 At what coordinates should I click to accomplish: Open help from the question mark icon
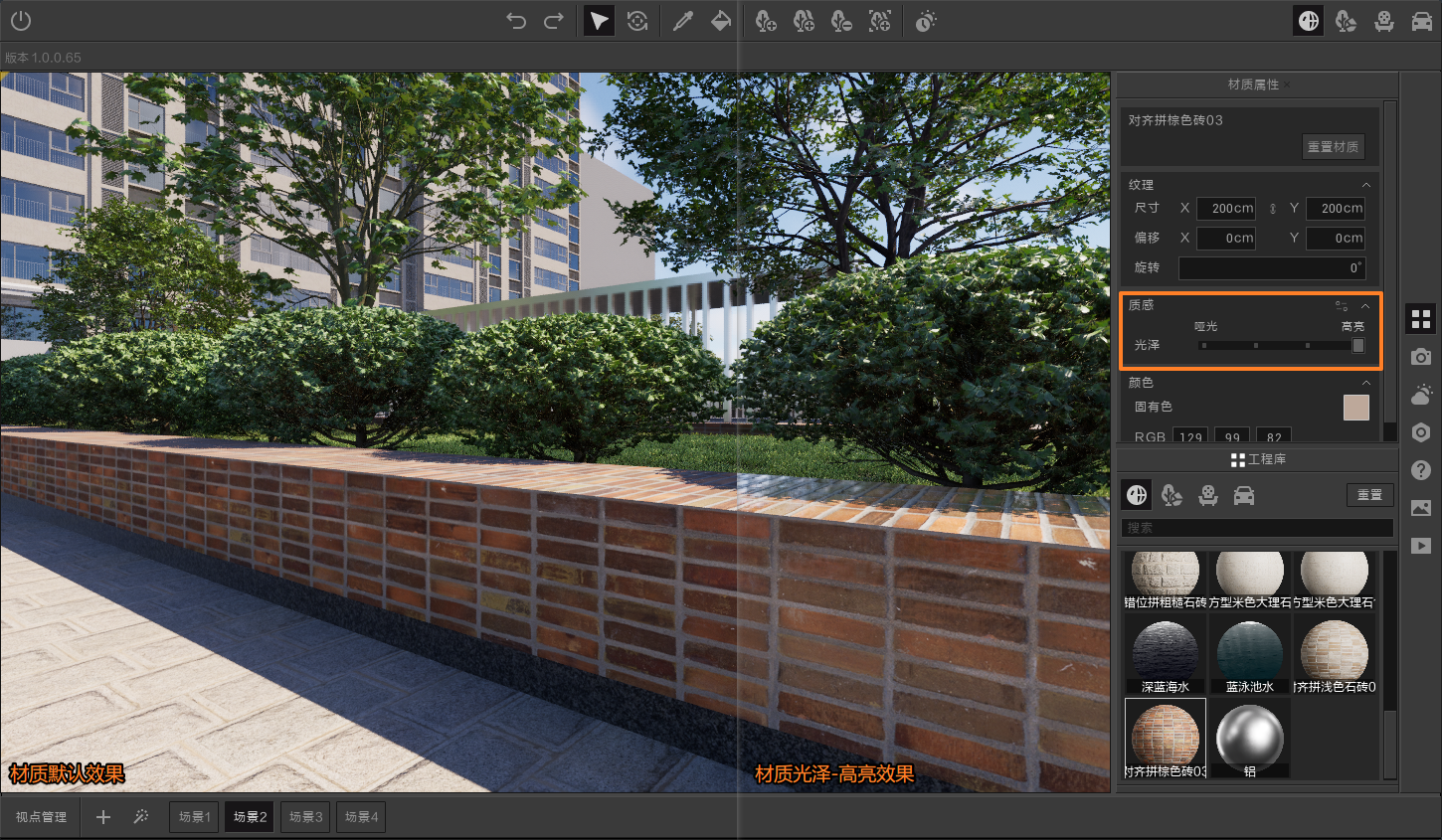point(1421,470)
